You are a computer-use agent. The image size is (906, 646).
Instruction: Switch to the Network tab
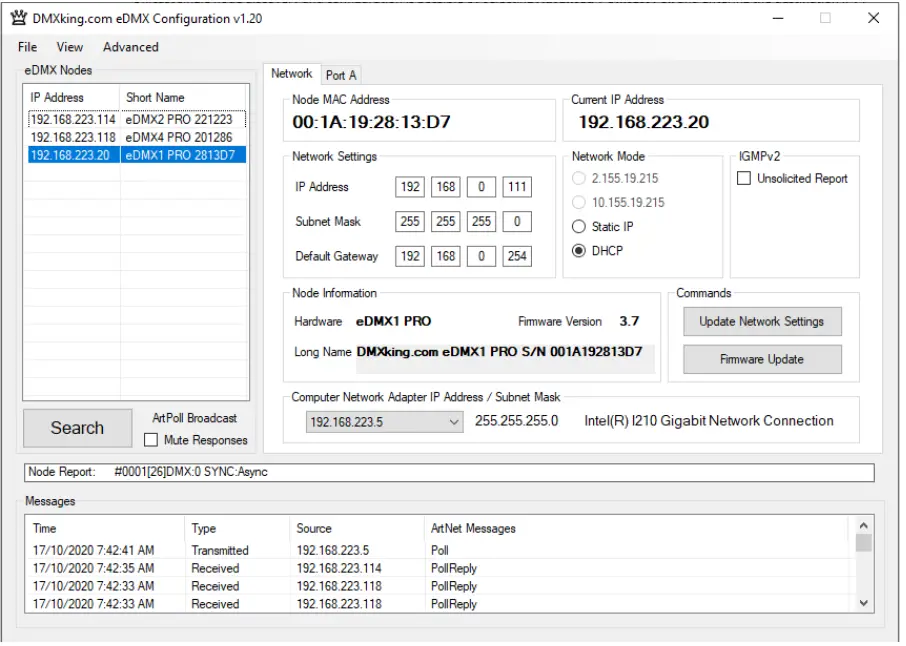[292, 74]
